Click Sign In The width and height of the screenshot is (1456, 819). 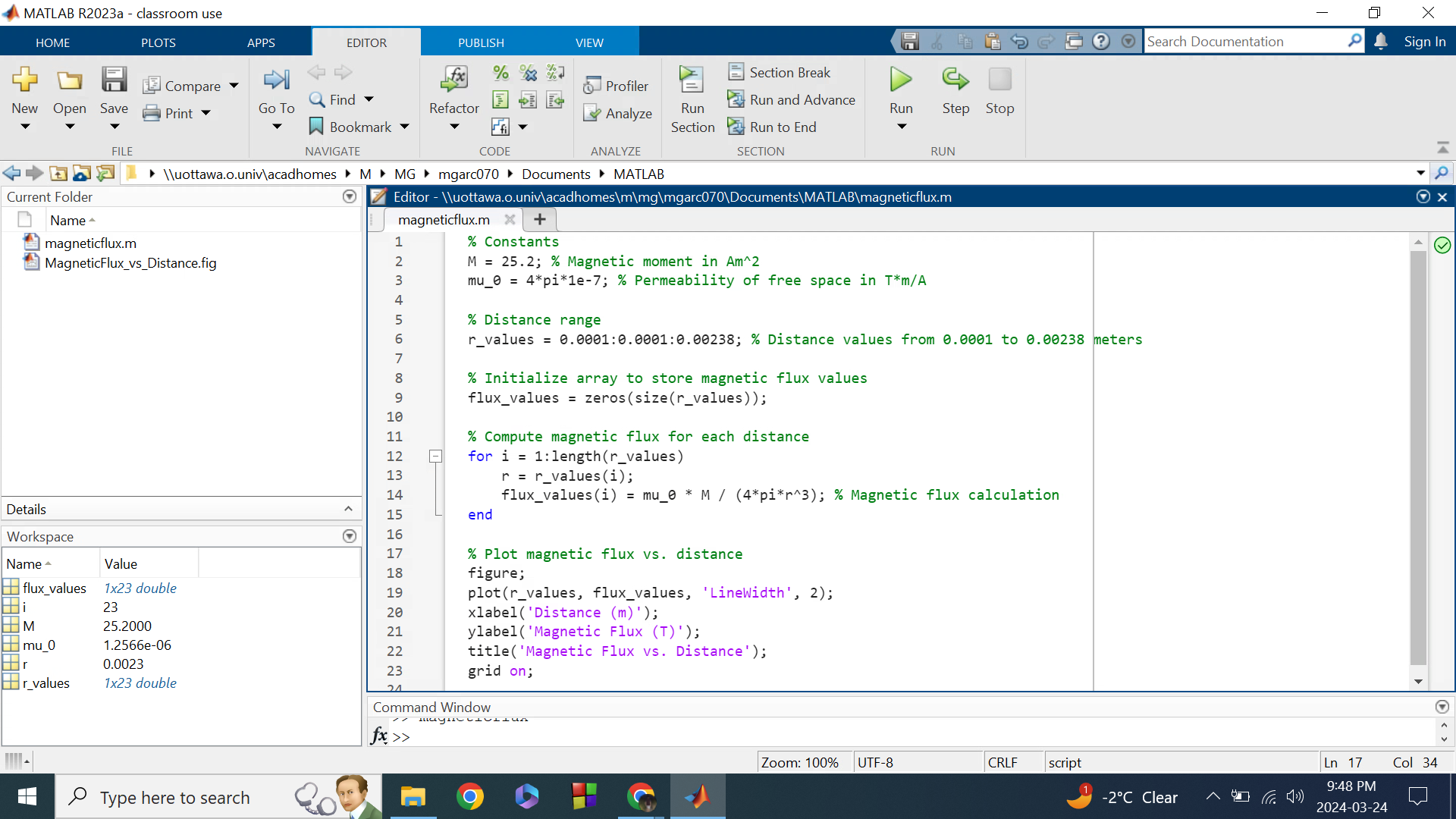point(1424,41)
